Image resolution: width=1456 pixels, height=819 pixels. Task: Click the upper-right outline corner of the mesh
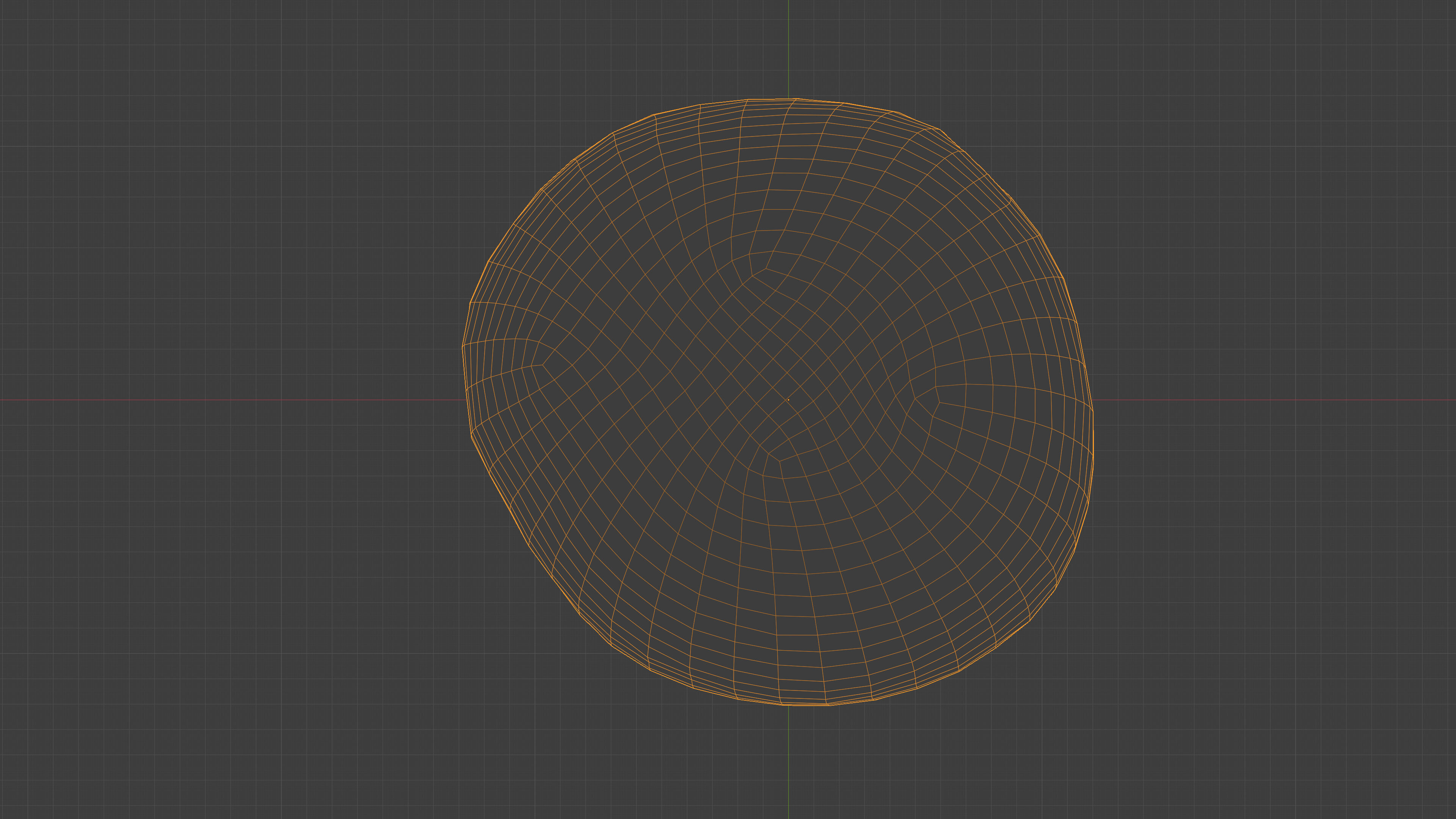[1010, 198]
